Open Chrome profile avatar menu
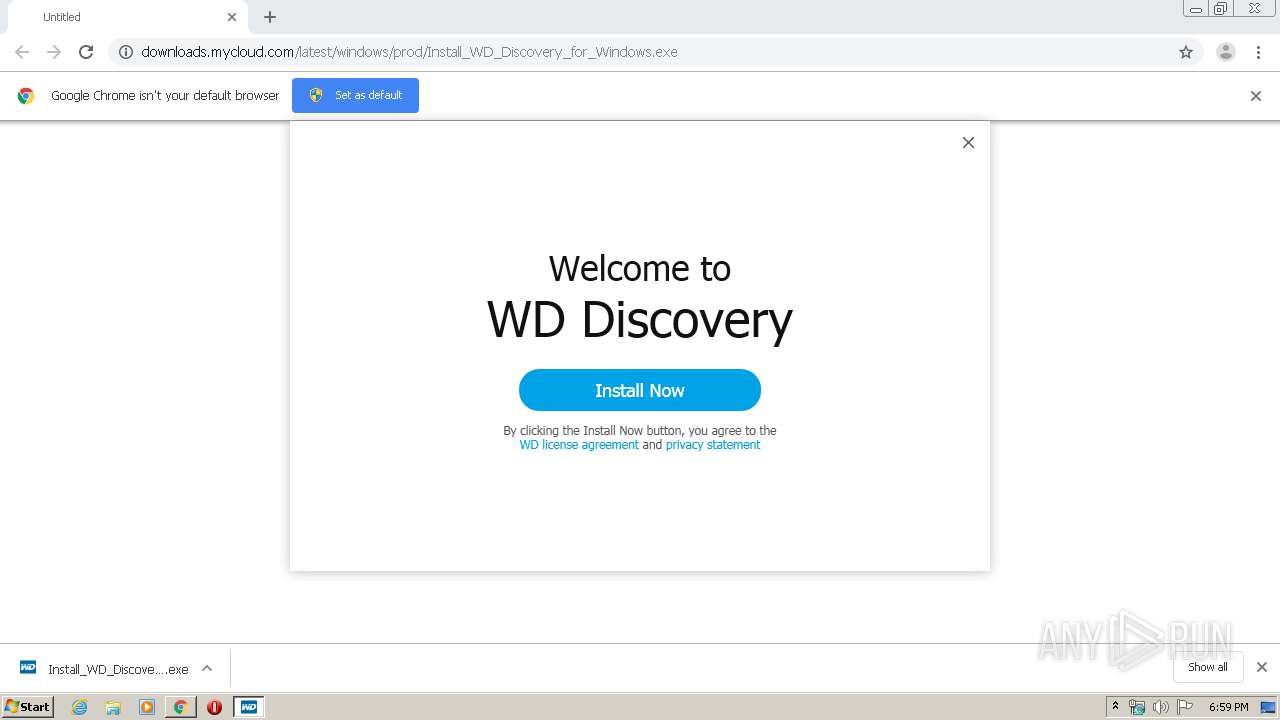The height and width of the screenshot is (720, 1280). point(1226,52)
